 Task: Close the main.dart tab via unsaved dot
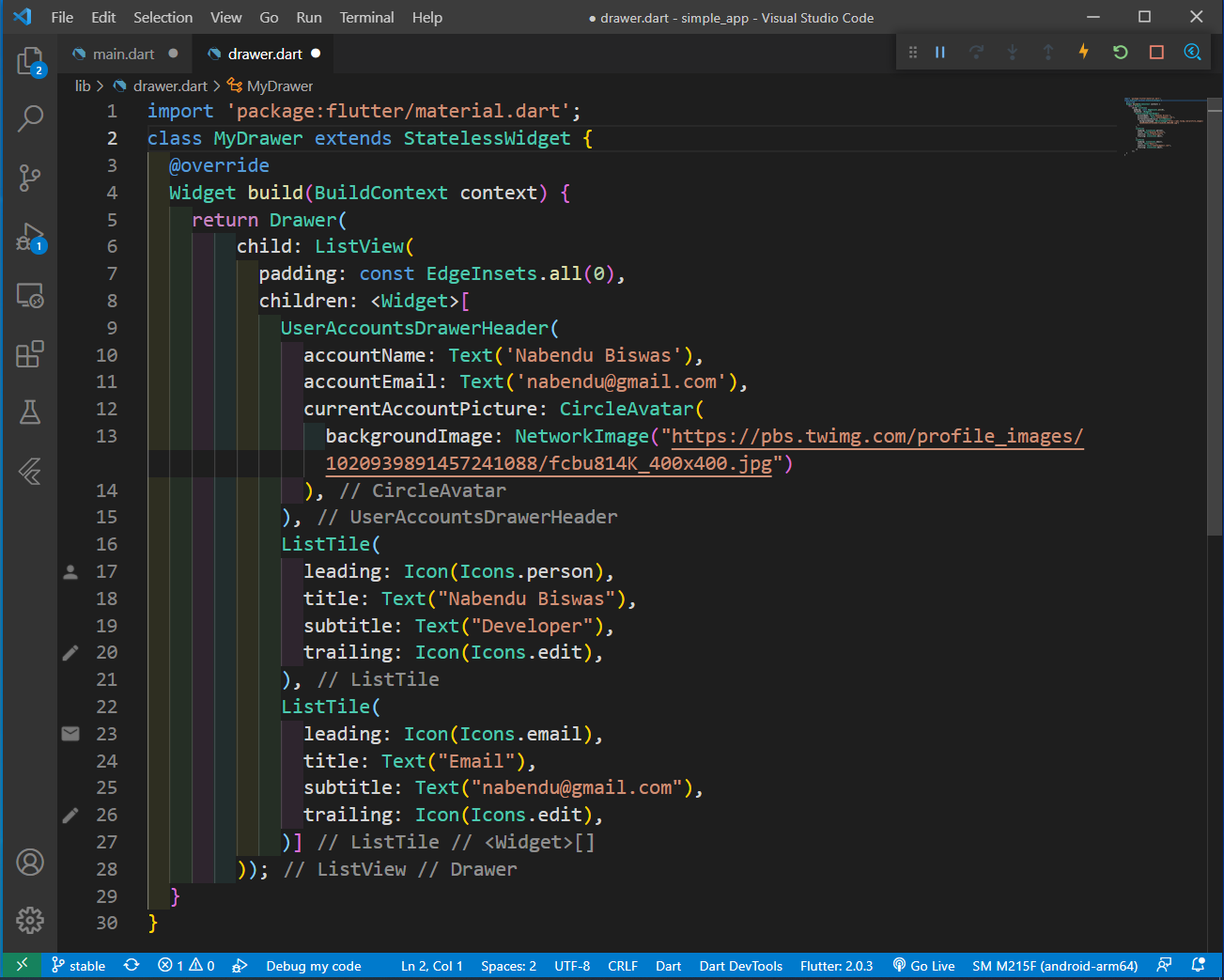[x=173, y=54]
